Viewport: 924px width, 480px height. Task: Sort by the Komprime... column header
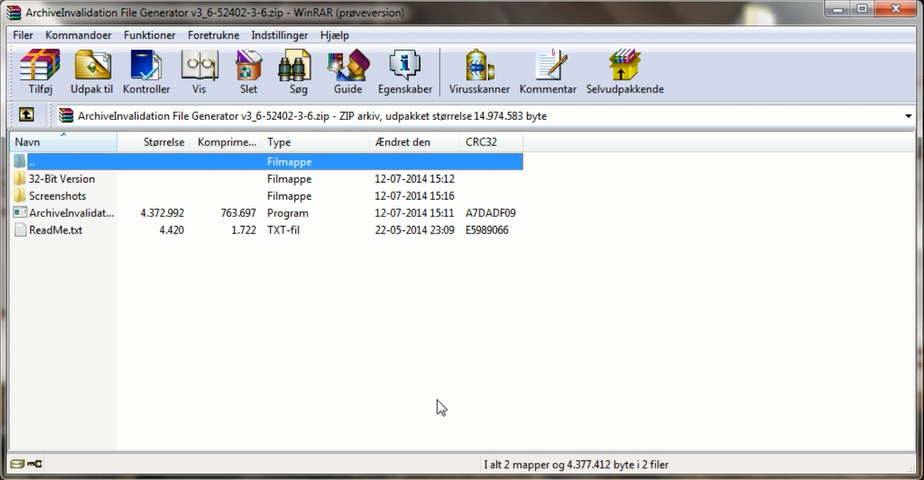click(x=226, y=142)
